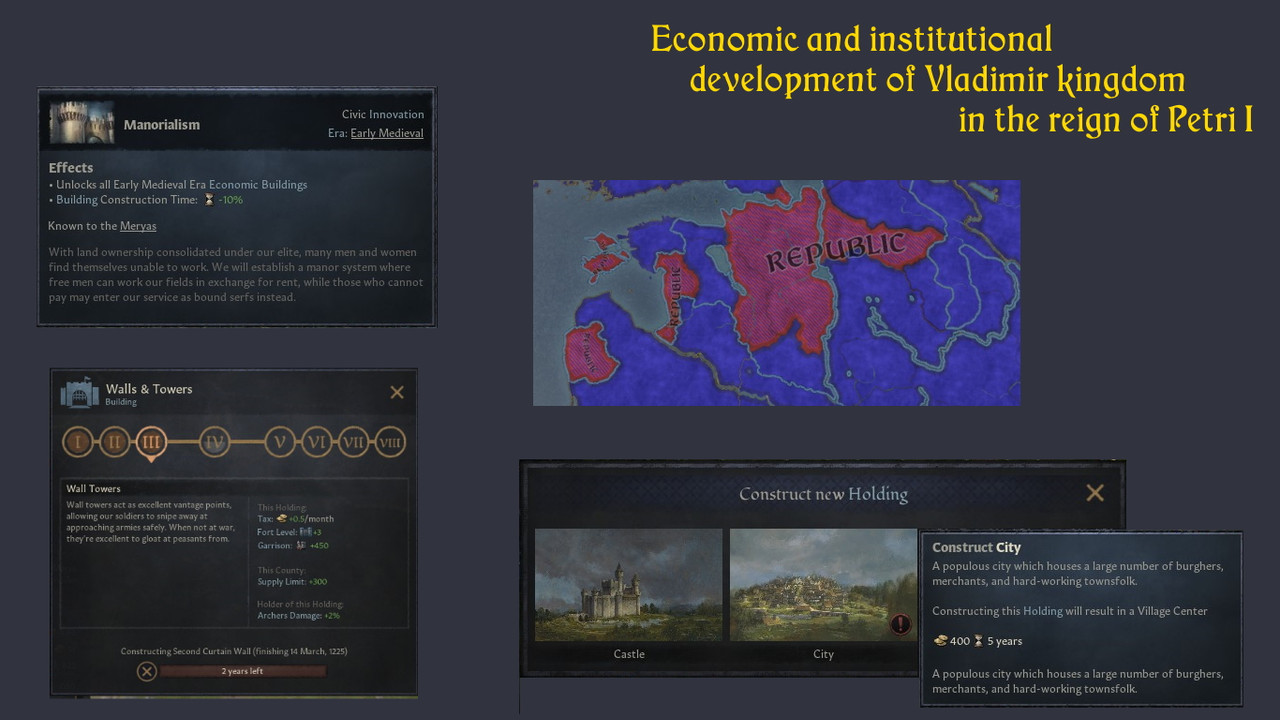This screenshot has height=720, width=1280.
Task: Select Walls & Towers level I node
Action: click(x=79, y=441)
